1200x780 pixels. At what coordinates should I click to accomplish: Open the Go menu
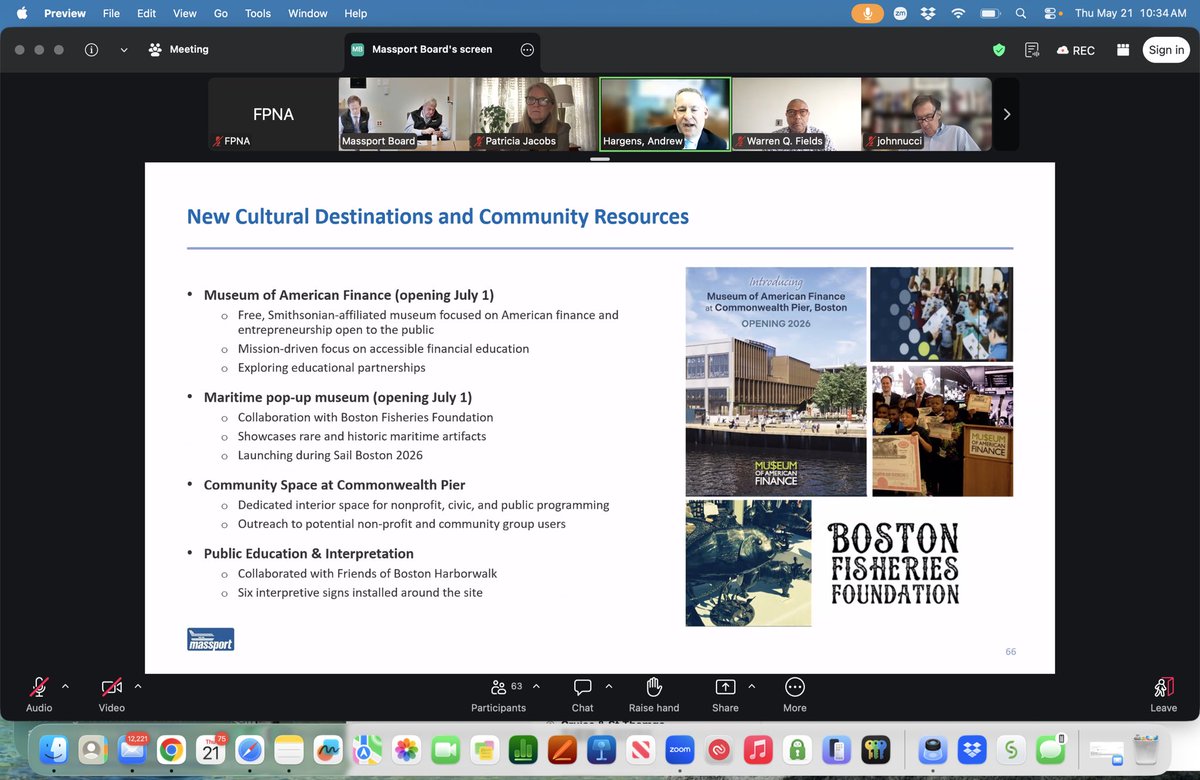click(x=221, y=14)
